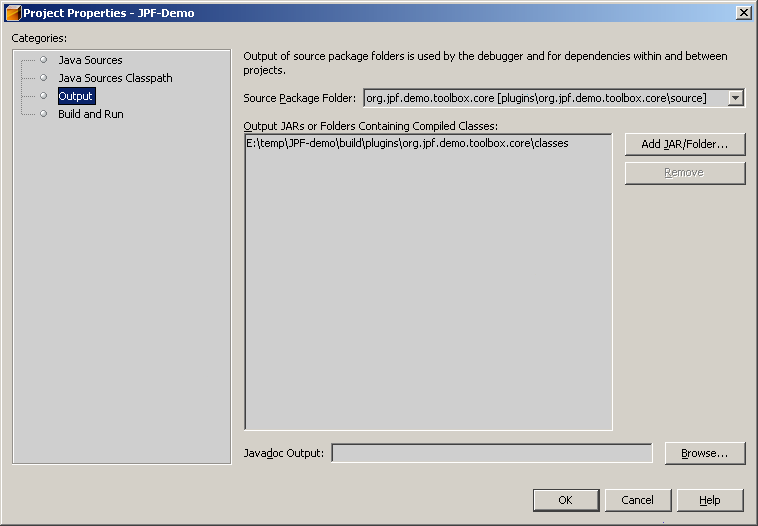Open Help for Project Properties

point(710,500)
